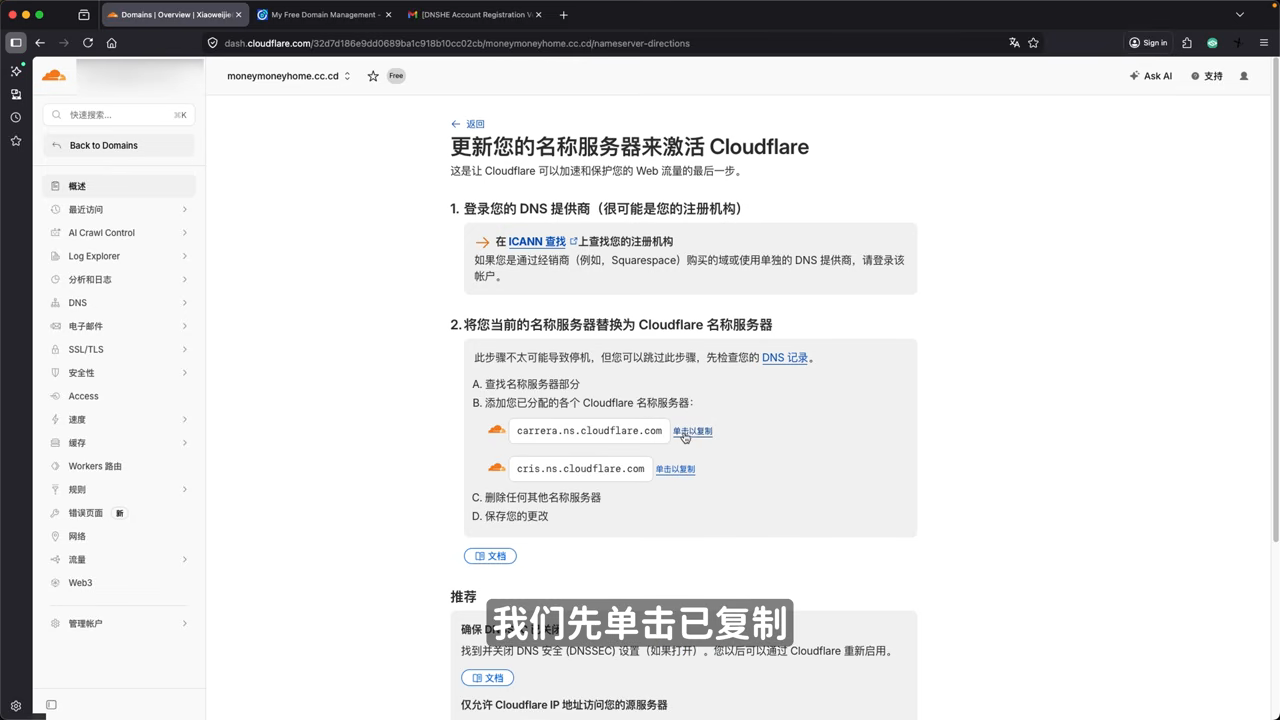Open the browser extensions puzzle icon
Image resolution: width=1280 pixels, height=720 pixels.
pyautogui.click(x=1187, y=43)
